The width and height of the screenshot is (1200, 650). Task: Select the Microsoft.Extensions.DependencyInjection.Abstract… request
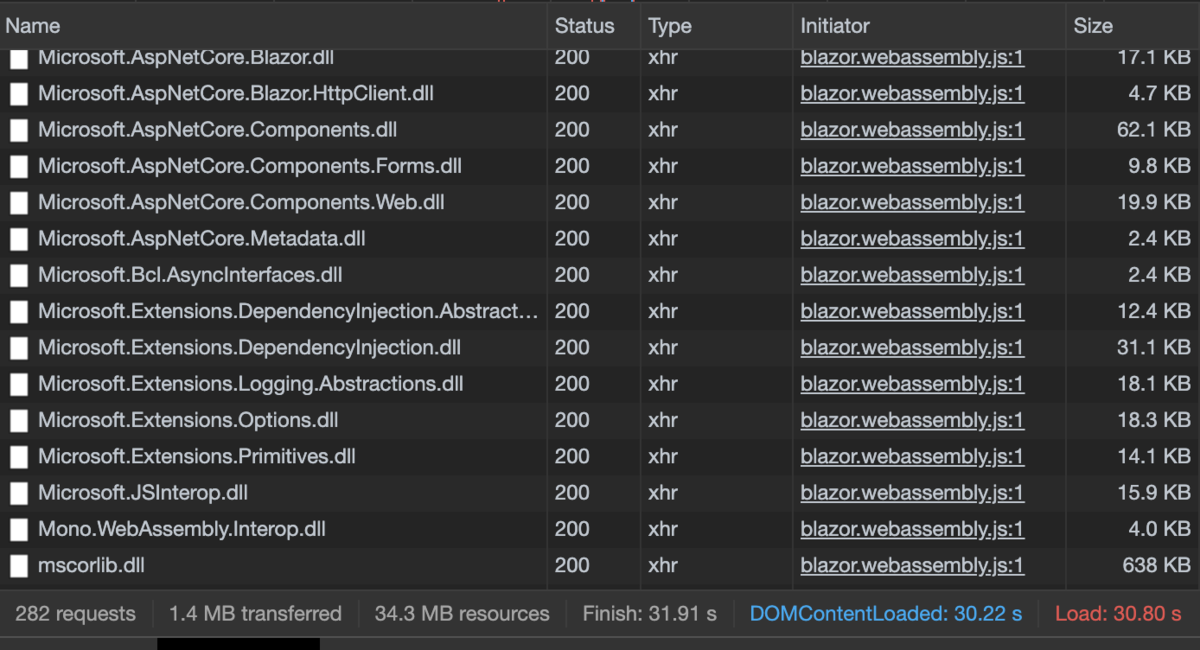tap(288, 311)
